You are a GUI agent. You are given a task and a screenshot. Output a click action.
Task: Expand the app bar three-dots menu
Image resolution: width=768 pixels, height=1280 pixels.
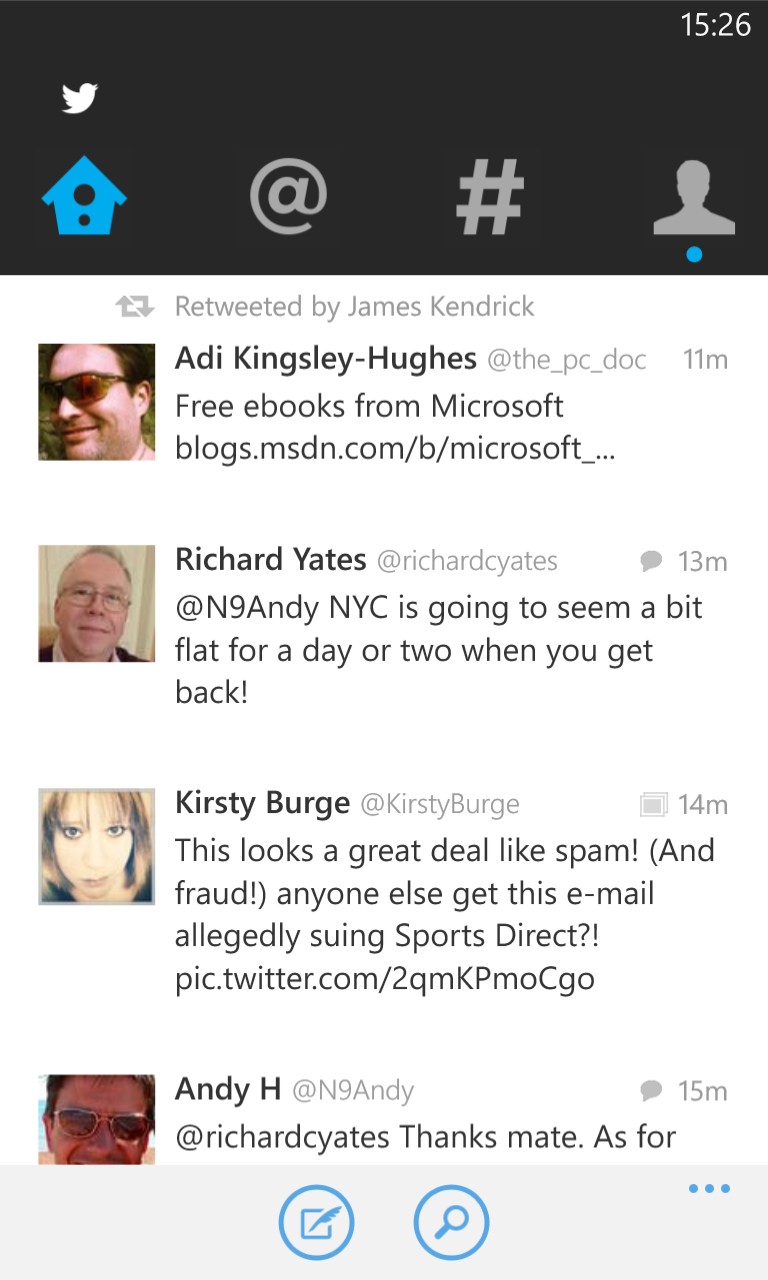pyautogui.click(x=709, y=1189)
